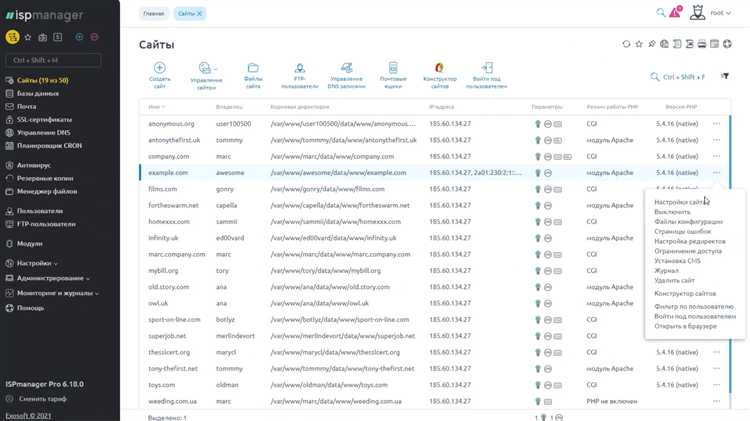
Task: Click the crowned user avatar icon
Action: pos(697,12)
